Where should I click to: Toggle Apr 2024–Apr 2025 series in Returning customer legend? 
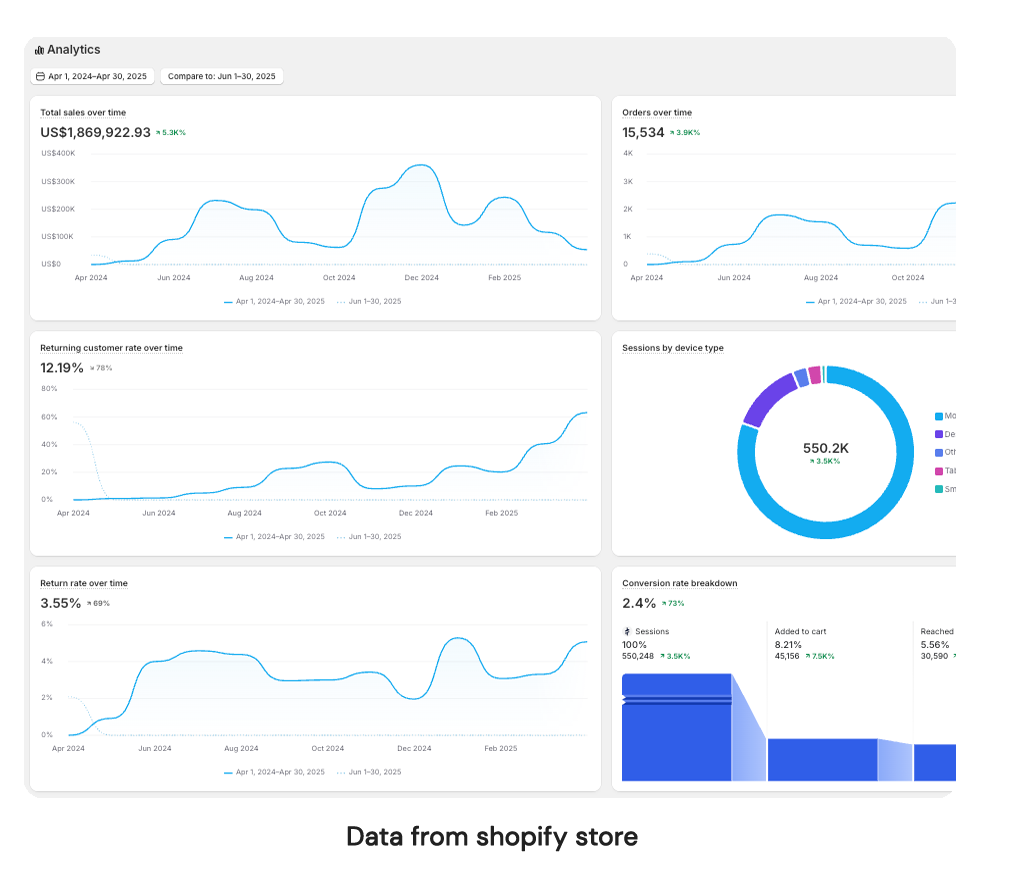coord(280,537)
